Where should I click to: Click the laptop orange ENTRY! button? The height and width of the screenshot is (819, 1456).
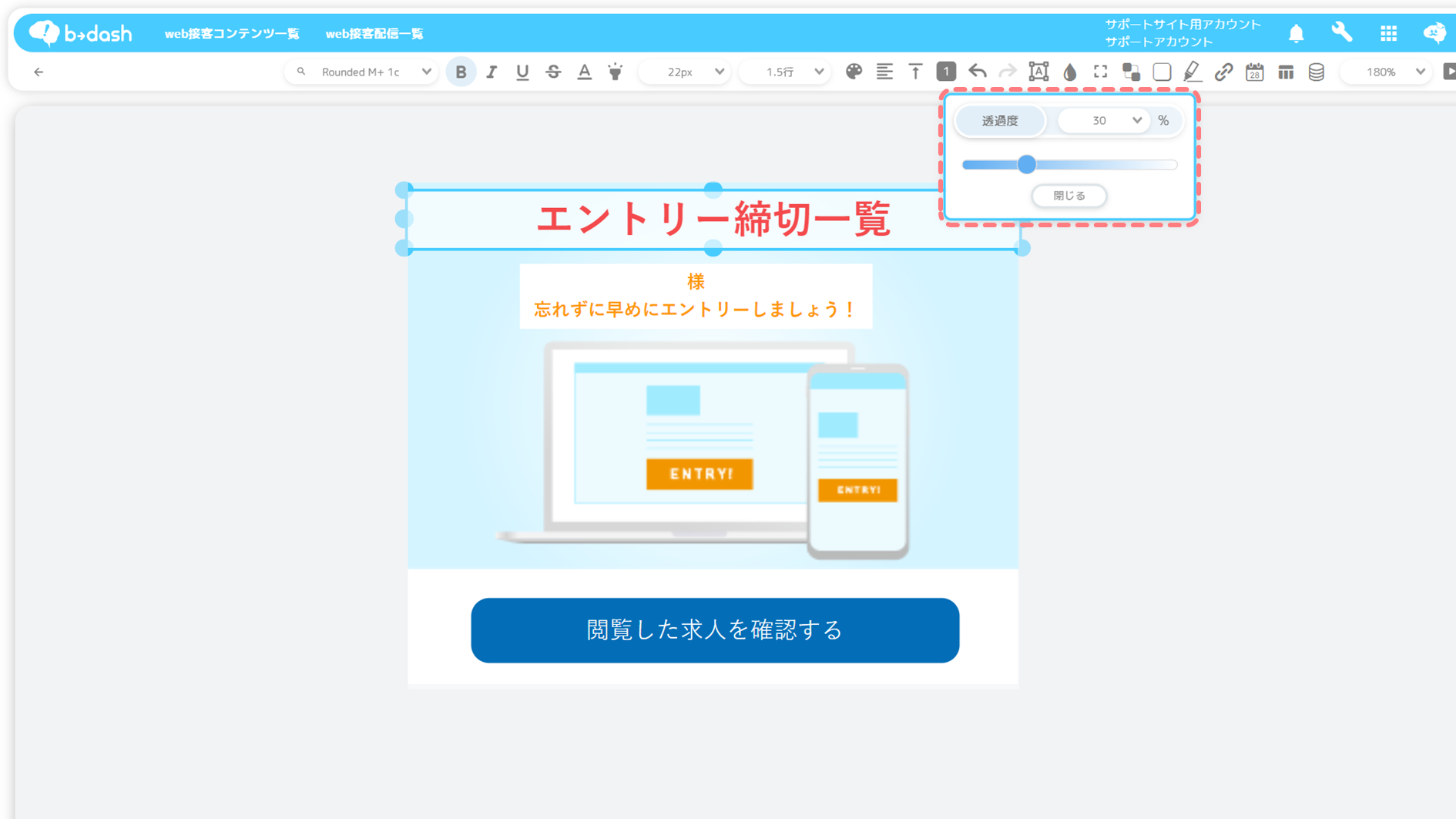pyautogui.click(x=699, y=474)
